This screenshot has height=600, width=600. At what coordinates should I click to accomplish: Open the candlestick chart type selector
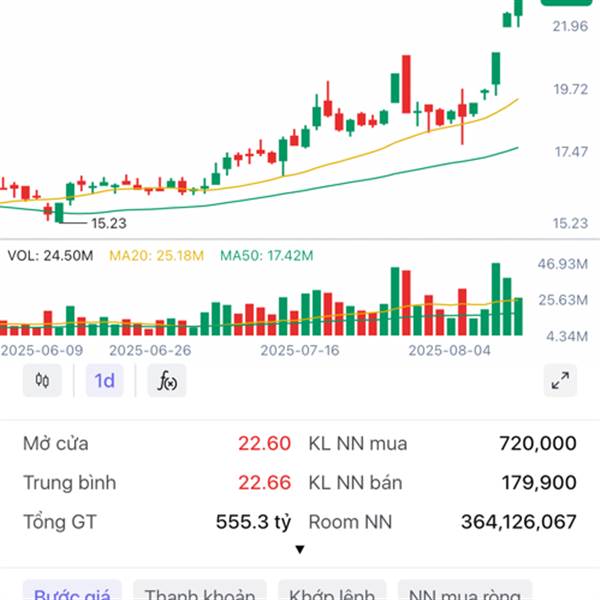42,381
